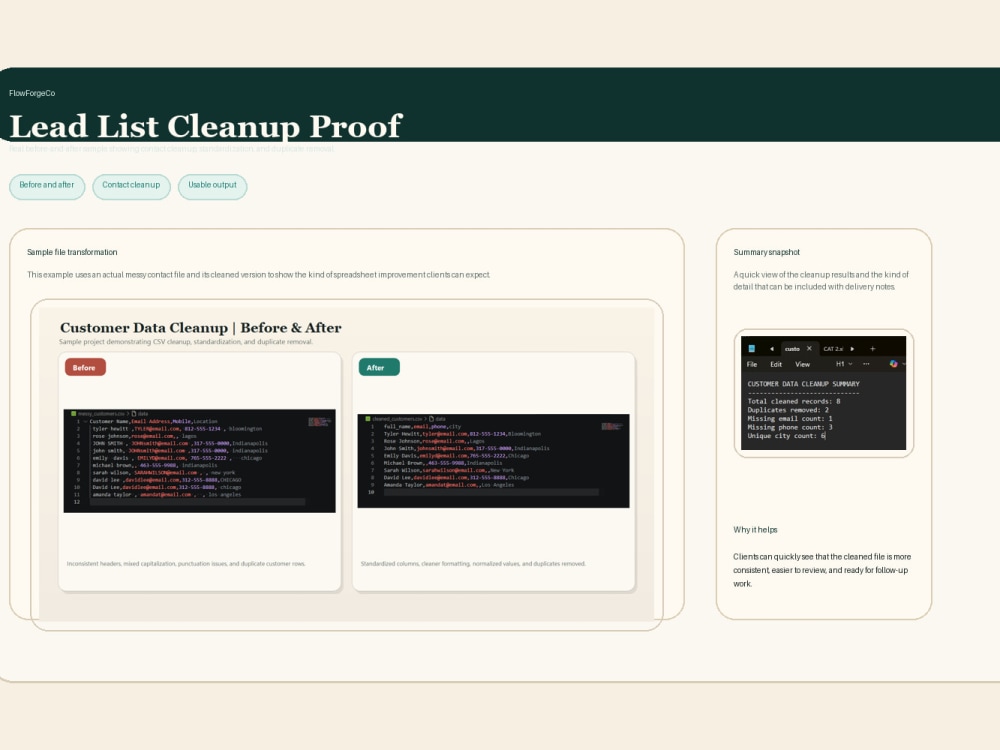Screen dimensions: 1000x750
Task: Open the Before messy CSV screenshot
Action: [x=200, y=460]
